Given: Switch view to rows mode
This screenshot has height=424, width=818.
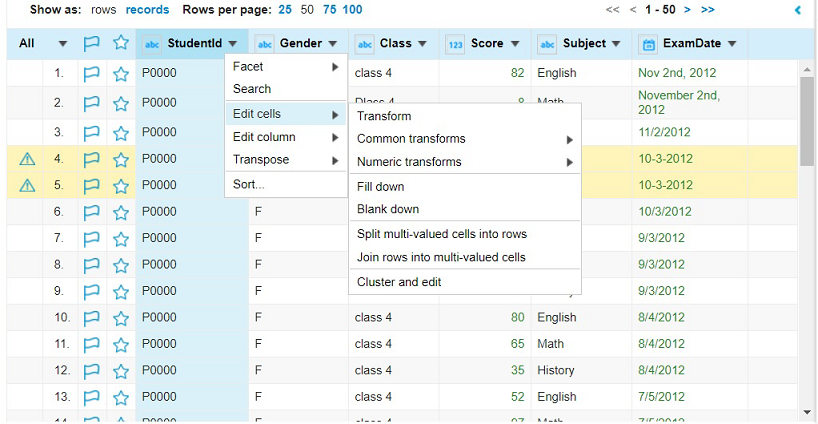Looking at the screenshot, I should pyautogui.click(x=103, y=9).
